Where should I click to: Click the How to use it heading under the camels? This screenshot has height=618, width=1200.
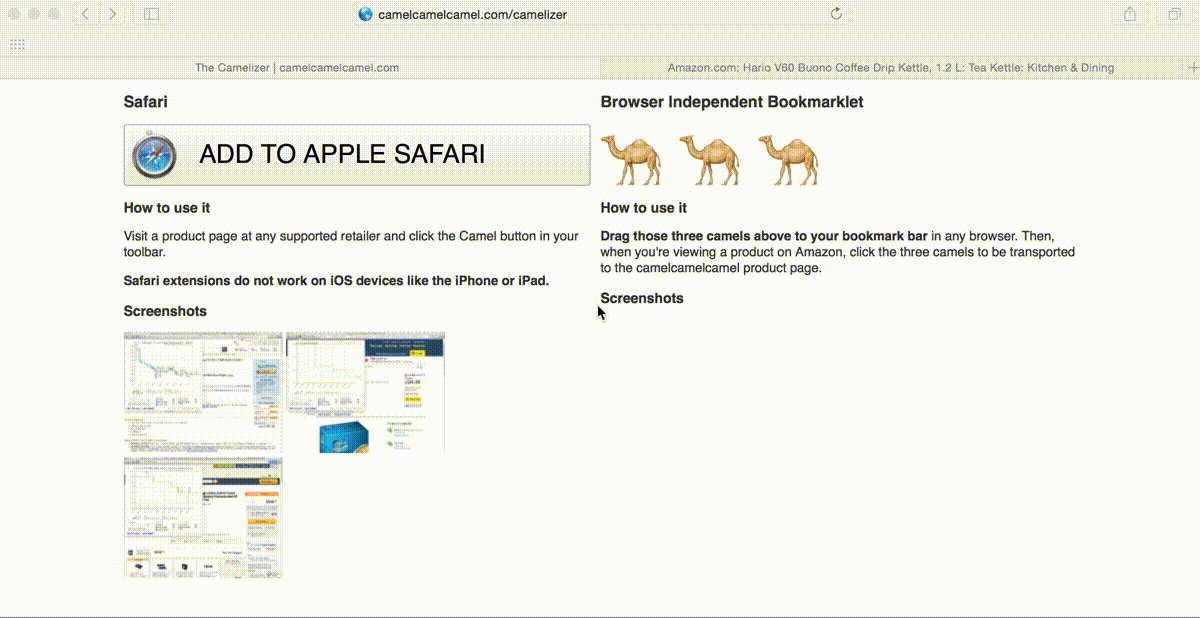pyautogui.click(x=644, y=208)
